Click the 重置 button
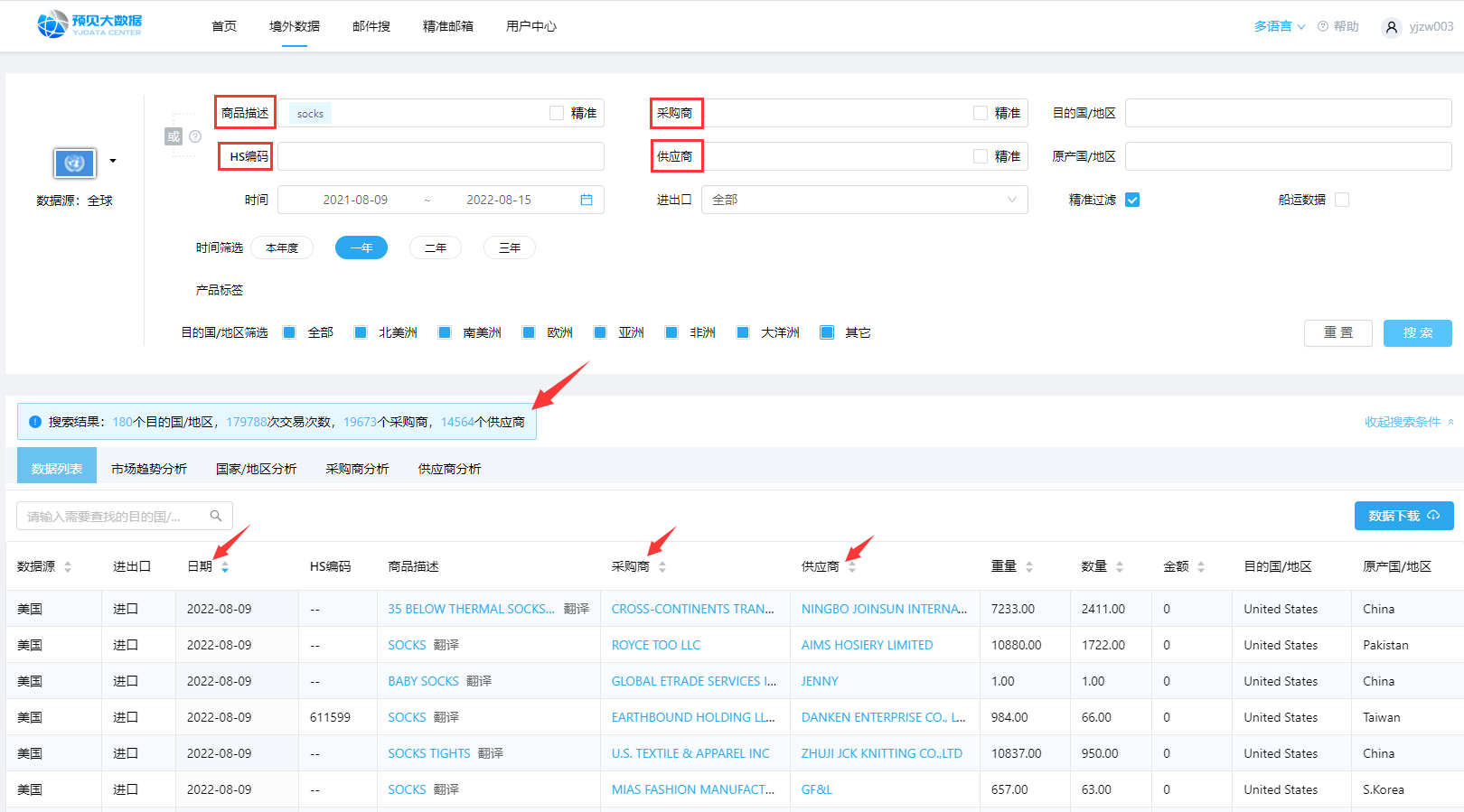 point(1338,333)
